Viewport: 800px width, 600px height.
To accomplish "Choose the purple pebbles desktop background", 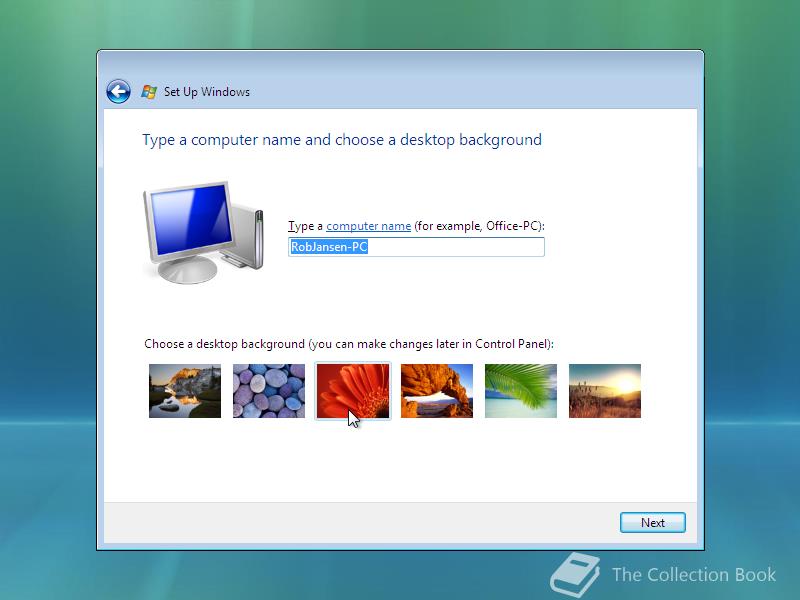I will pos(269,391).
